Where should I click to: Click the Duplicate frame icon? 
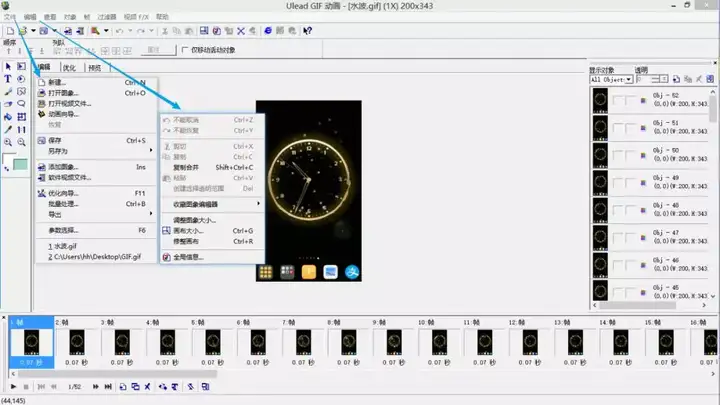click(x=135, y=387)
